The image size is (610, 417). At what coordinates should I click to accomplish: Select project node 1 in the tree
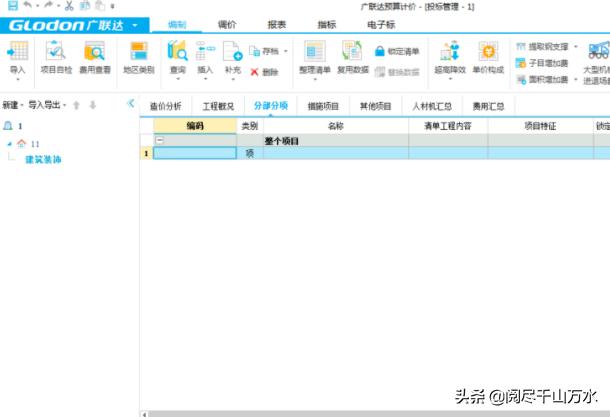pos(12,126)
